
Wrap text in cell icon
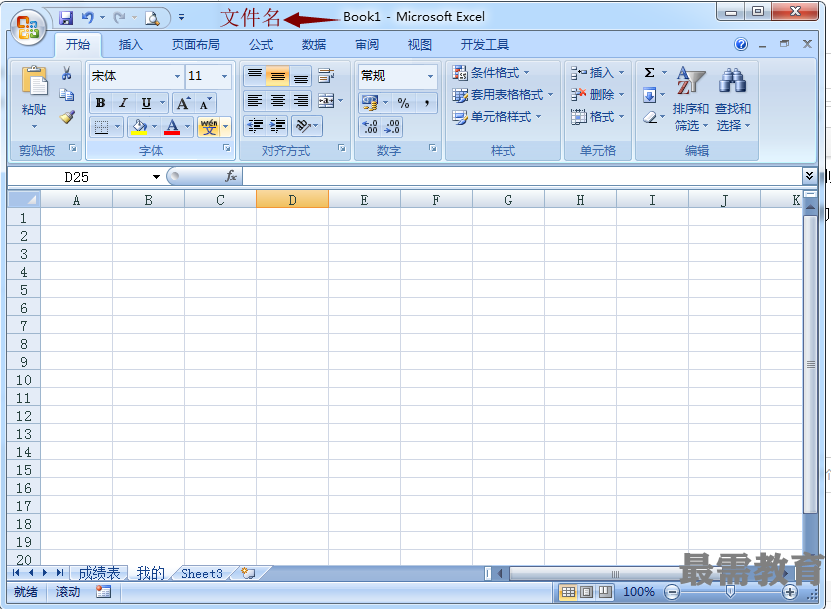pyautogui.click(x=326, y=76)
